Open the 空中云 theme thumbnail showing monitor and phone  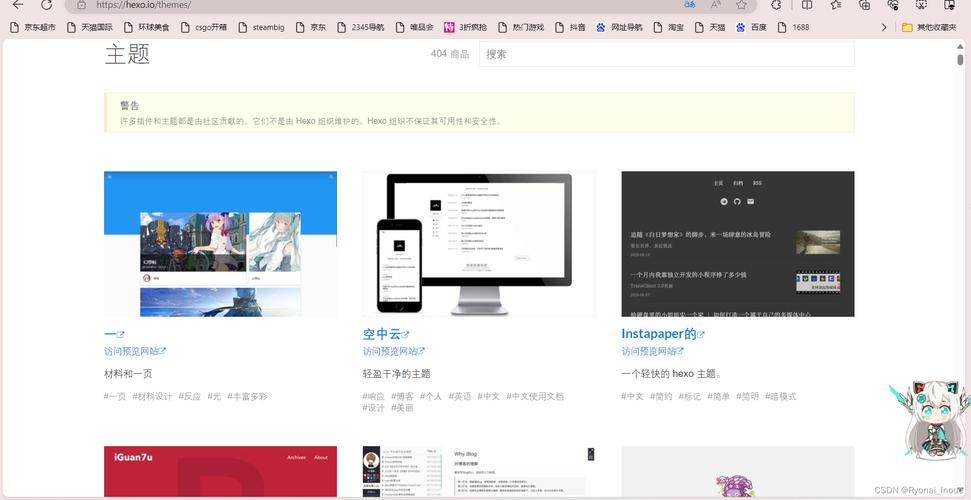coord(479,243)
